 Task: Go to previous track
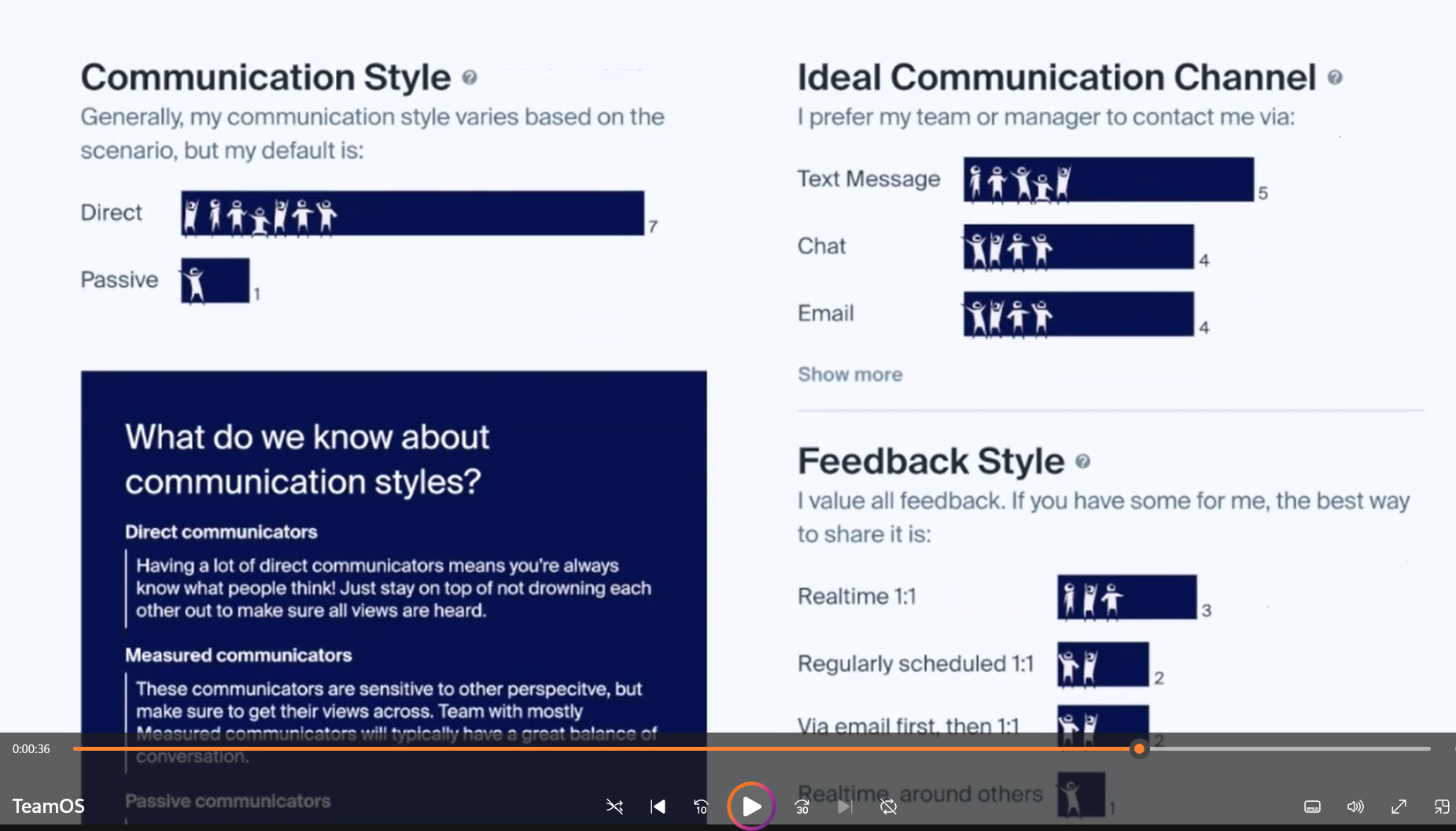point(658,807)
